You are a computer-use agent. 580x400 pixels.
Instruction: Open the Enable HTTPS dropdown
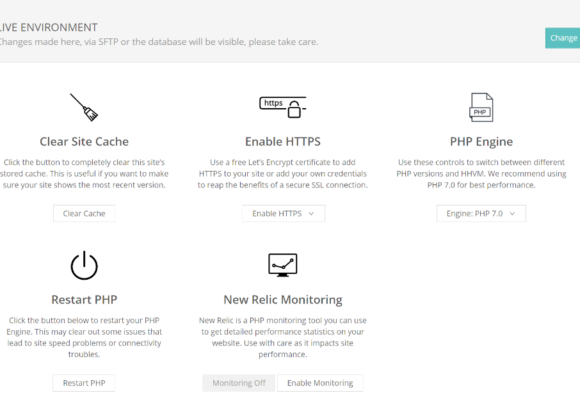click(283, 214)
